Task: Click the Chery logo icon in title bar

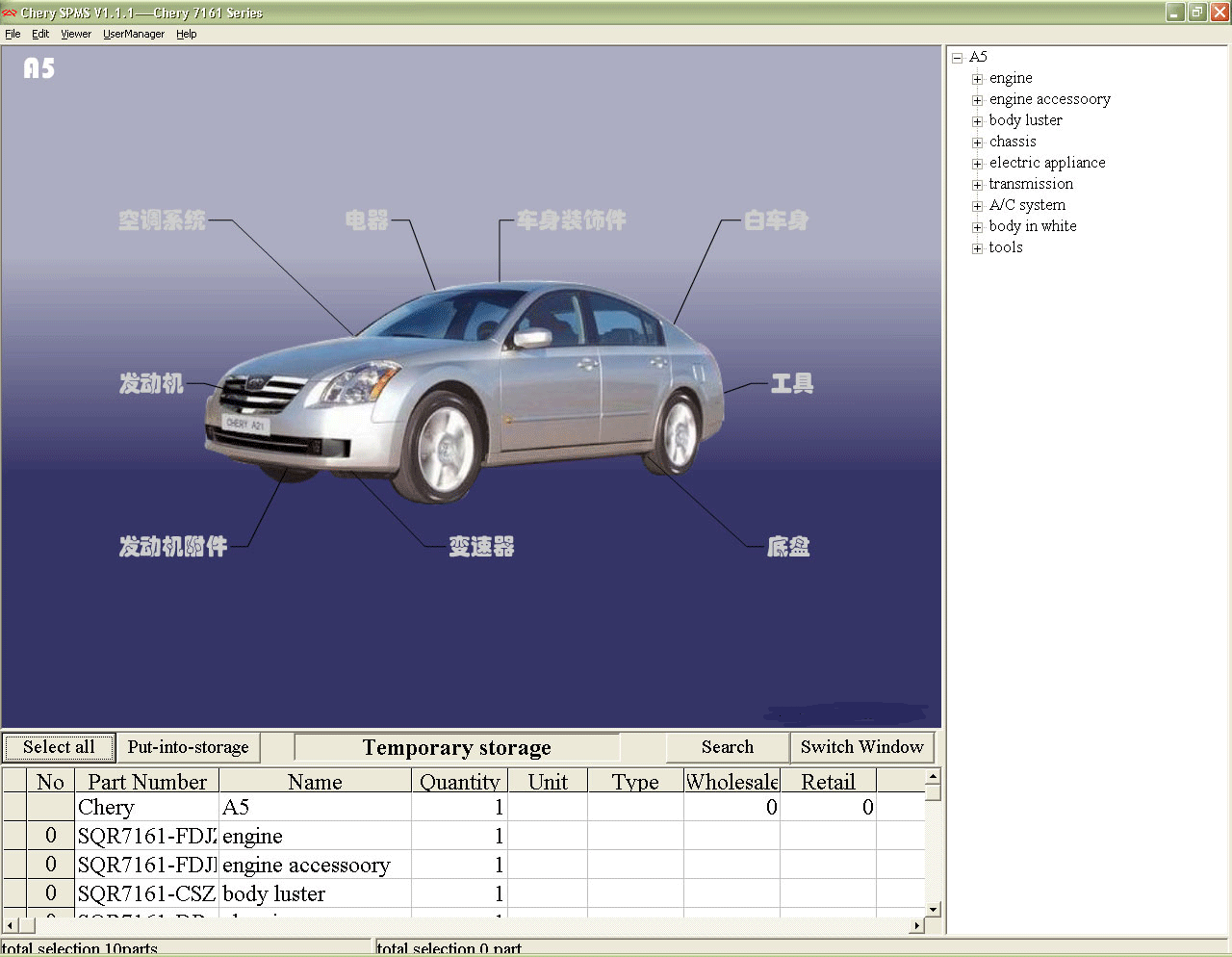Action: coord(10,13)
